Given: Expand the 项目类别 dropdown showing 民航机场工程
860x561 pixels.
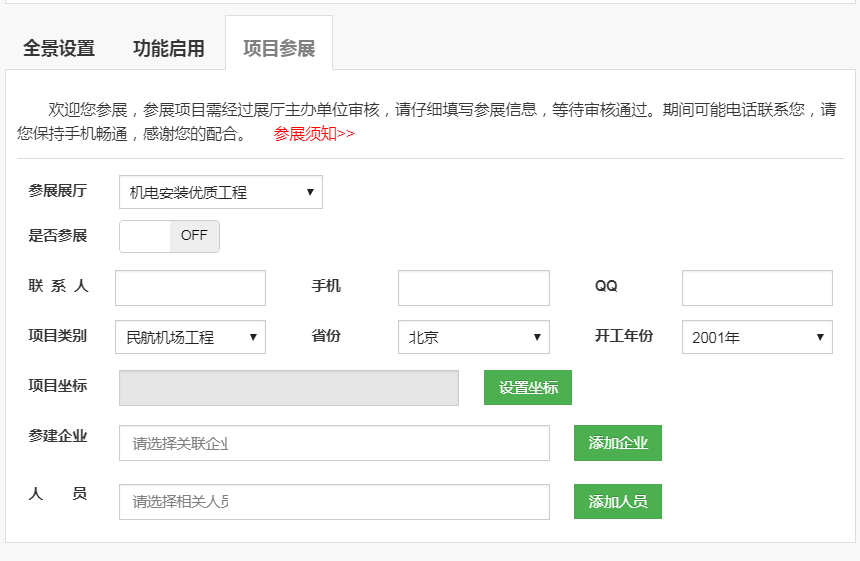Looking at the screenshot, I should click(x=190, y=337).
